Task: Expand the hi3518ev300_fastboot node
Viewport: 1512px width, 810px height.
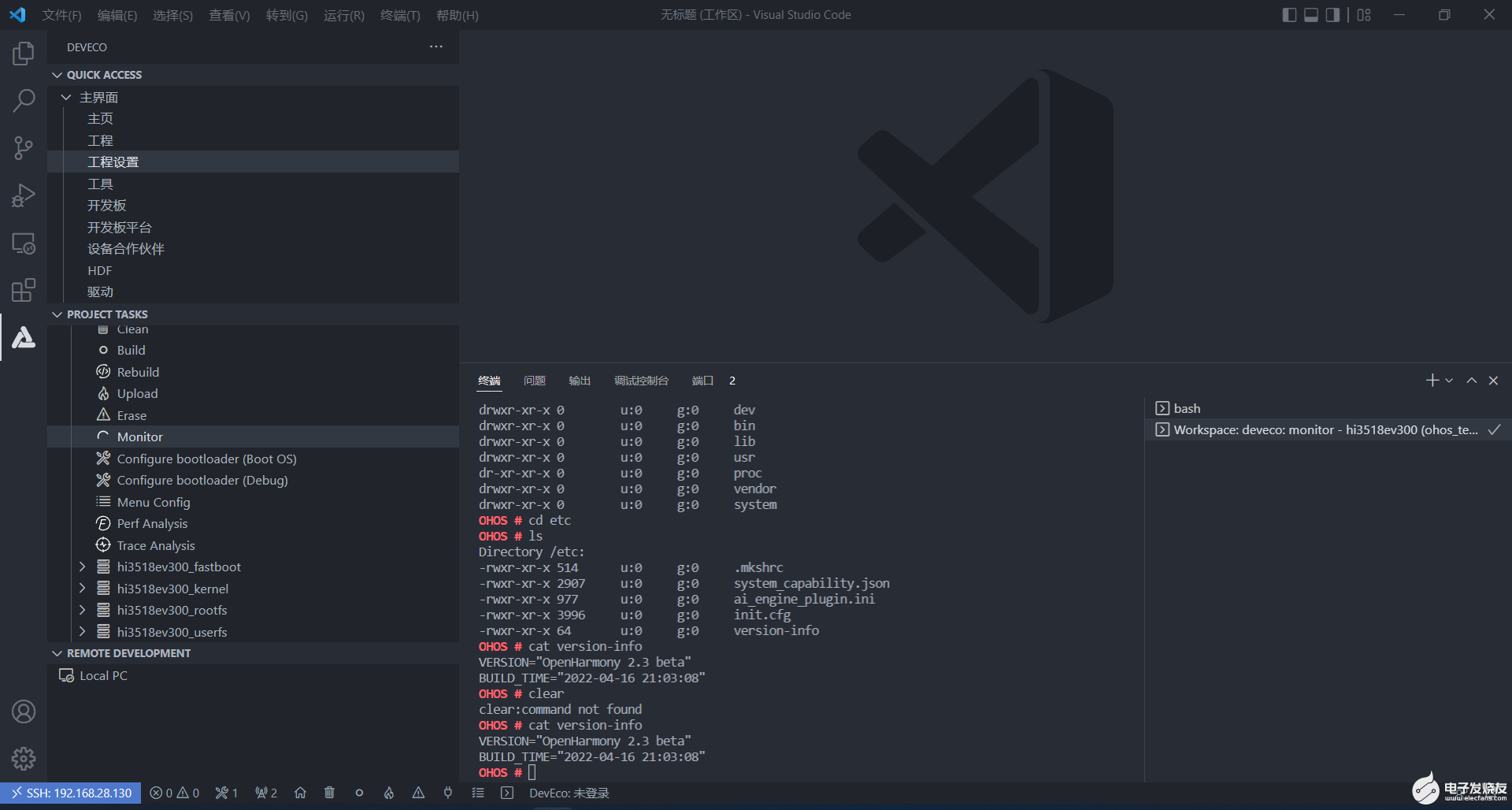Action: pyautogui.click(x=82, y=567)
